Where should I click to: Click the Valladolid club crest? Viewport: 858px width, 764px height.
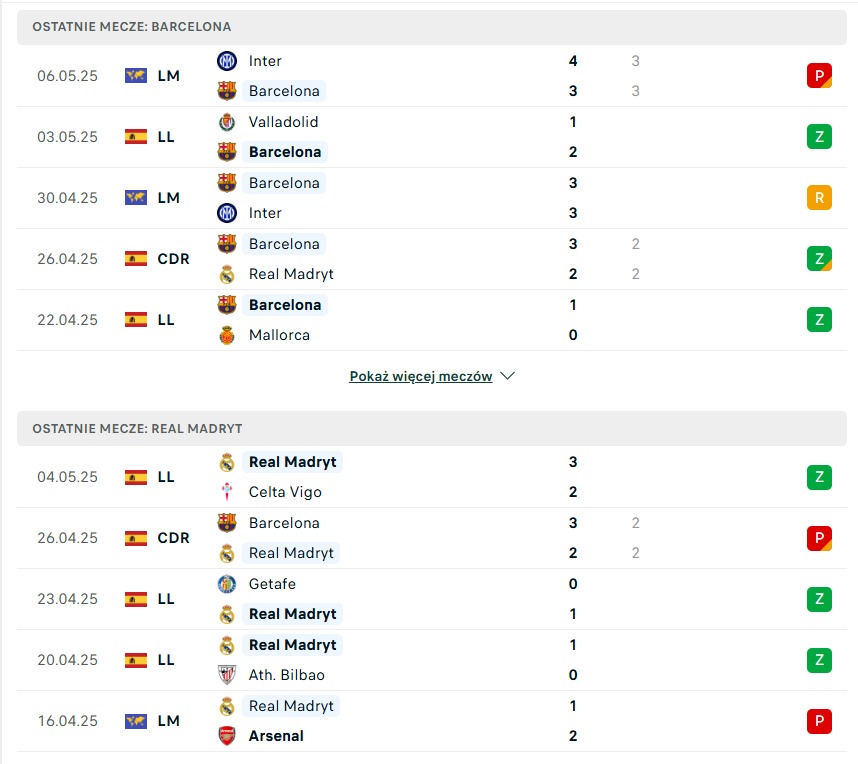227,122
